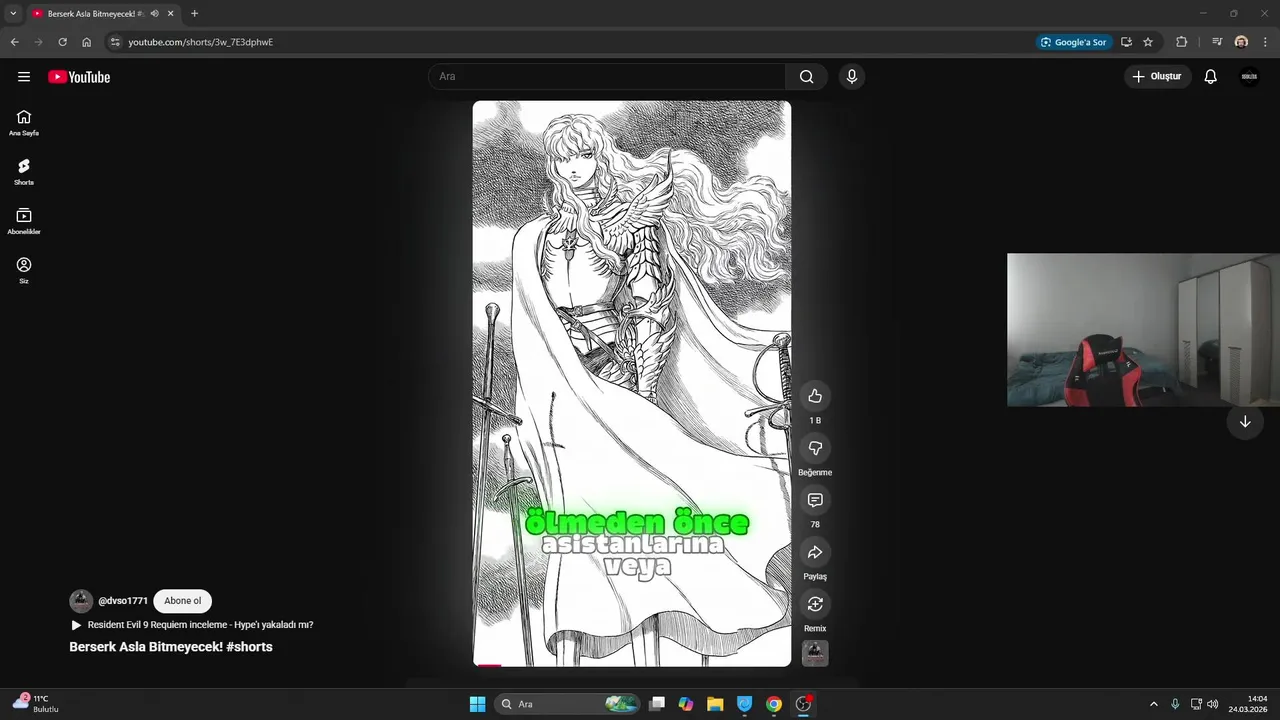The width and height of the screenshot is (1280, 720).
Task: Reload the page
Action: click(x=62, y=42)
